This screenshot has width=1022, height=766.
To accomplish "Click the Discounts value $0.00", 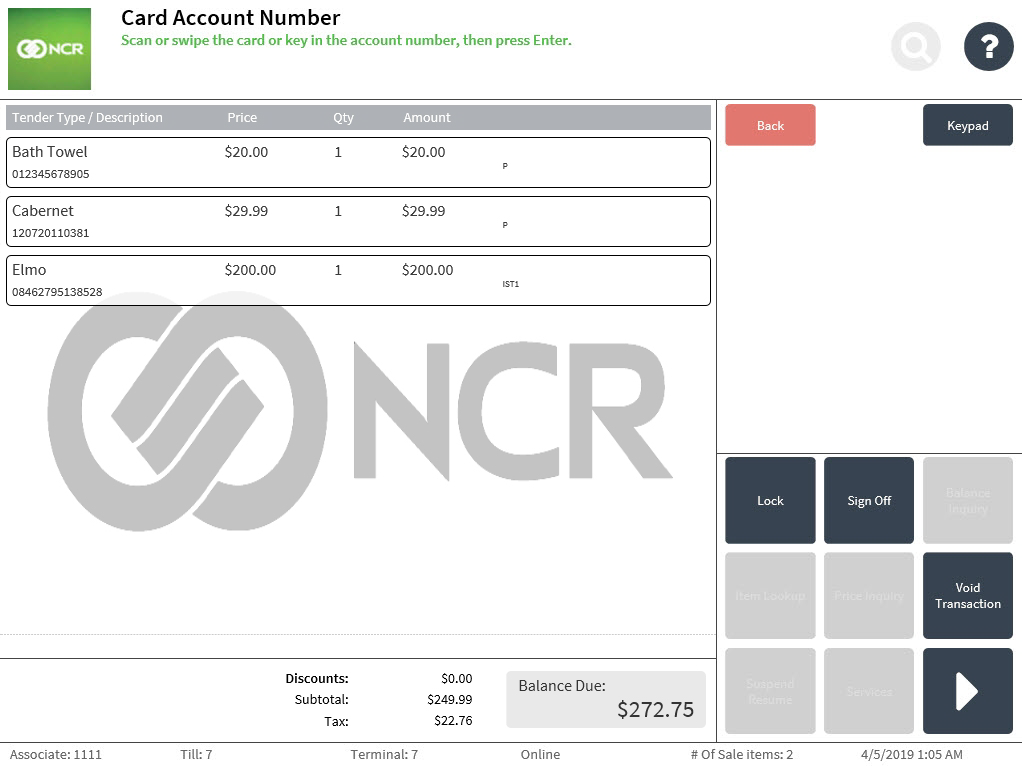I will [456, 679].
